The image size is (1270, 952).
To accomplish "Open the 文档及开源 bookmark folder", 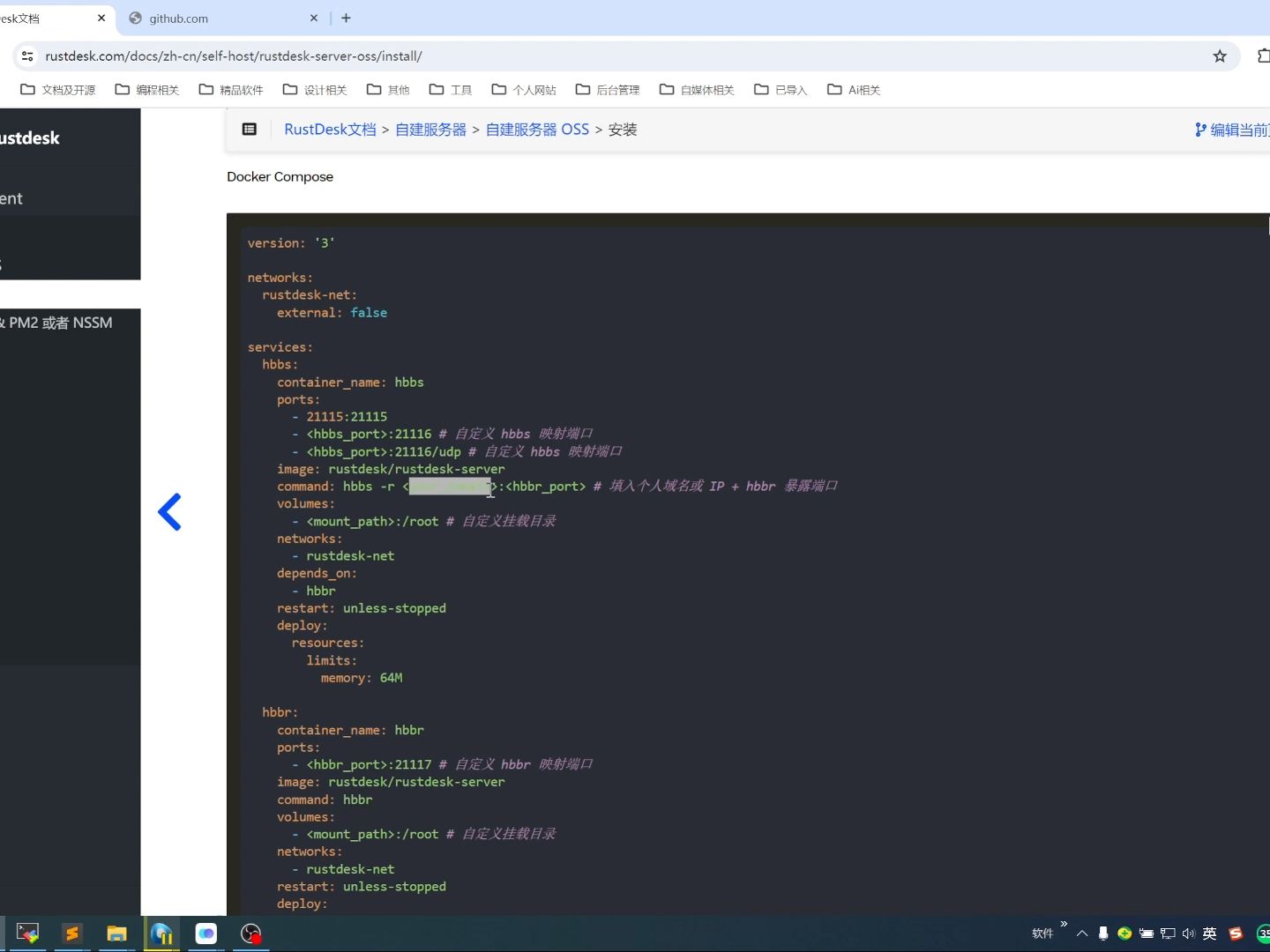I will 58,90.
